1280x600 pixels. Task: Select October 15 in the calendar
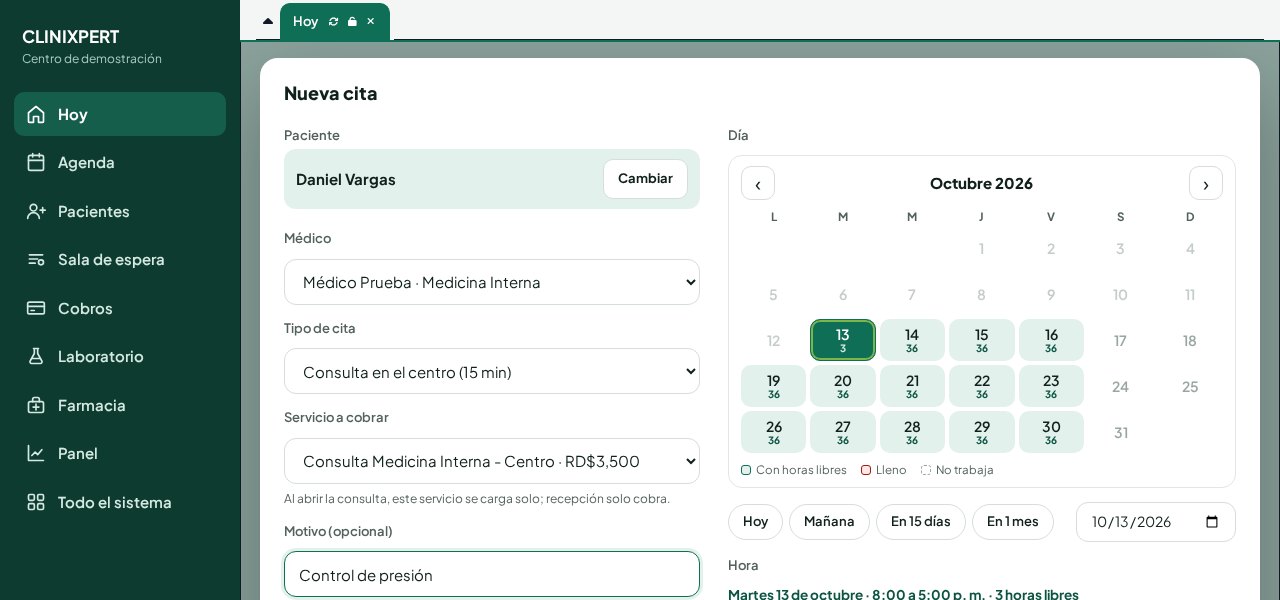tap(982, 340)
